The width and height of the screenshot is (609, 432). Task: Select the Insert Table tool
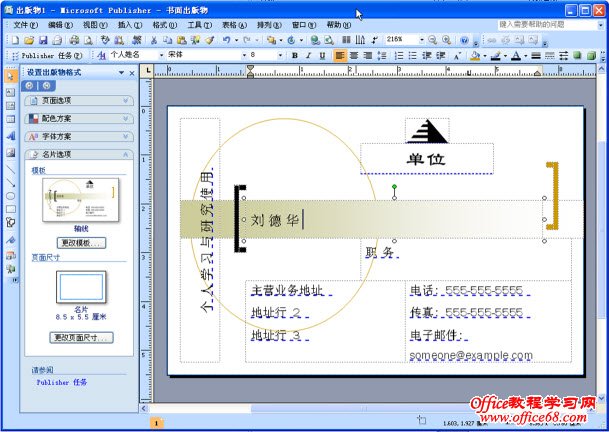[10, 119]
